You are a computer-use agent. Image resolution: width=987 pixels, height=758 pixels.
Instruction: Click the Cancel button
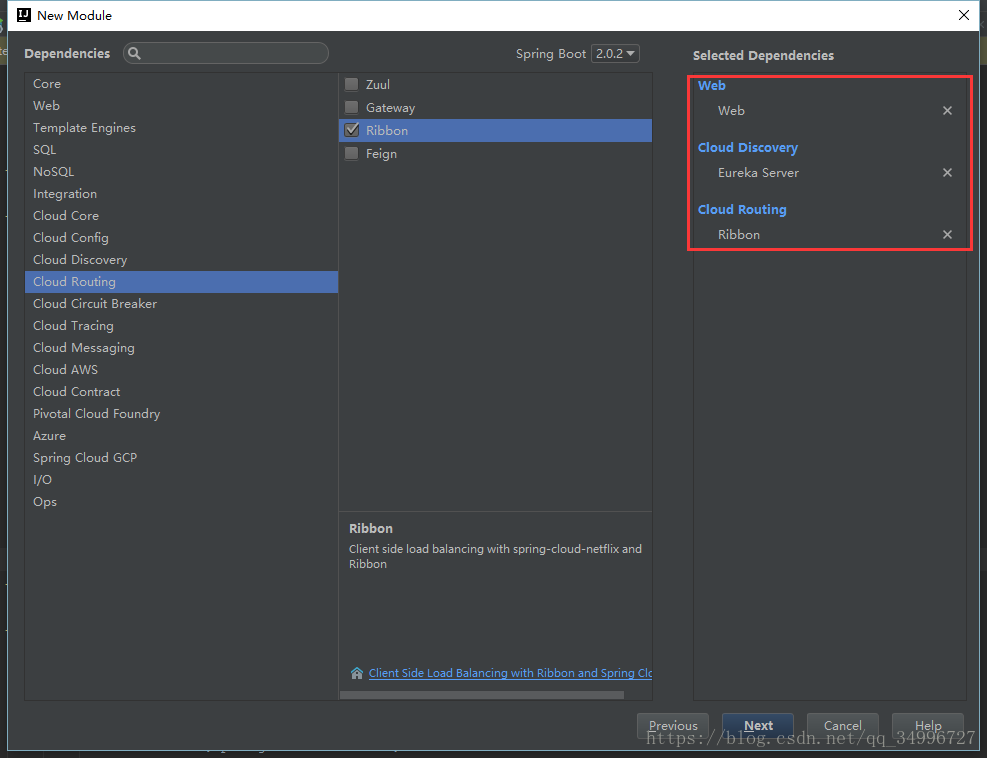pos(843,726)
